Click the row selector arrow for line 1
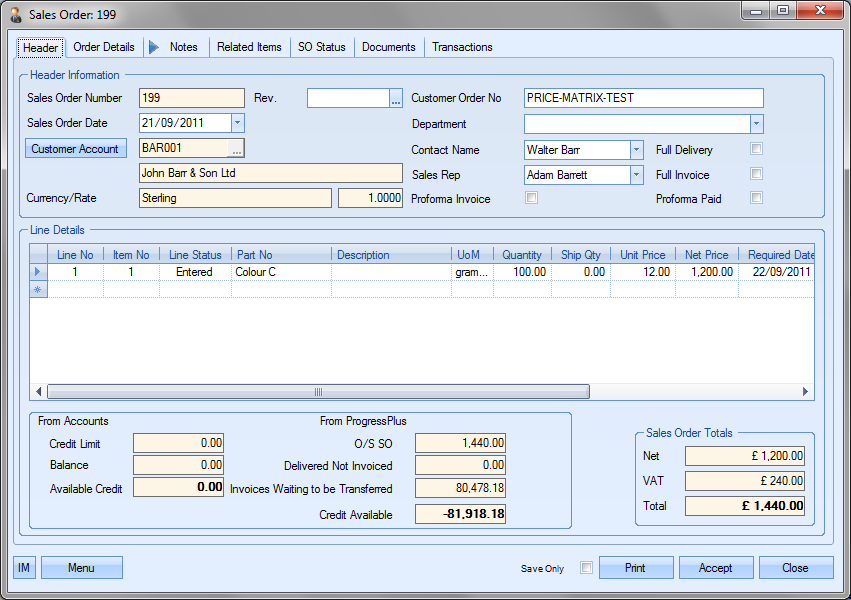This screenshot has height=600, width=851. tap(39, 272)
